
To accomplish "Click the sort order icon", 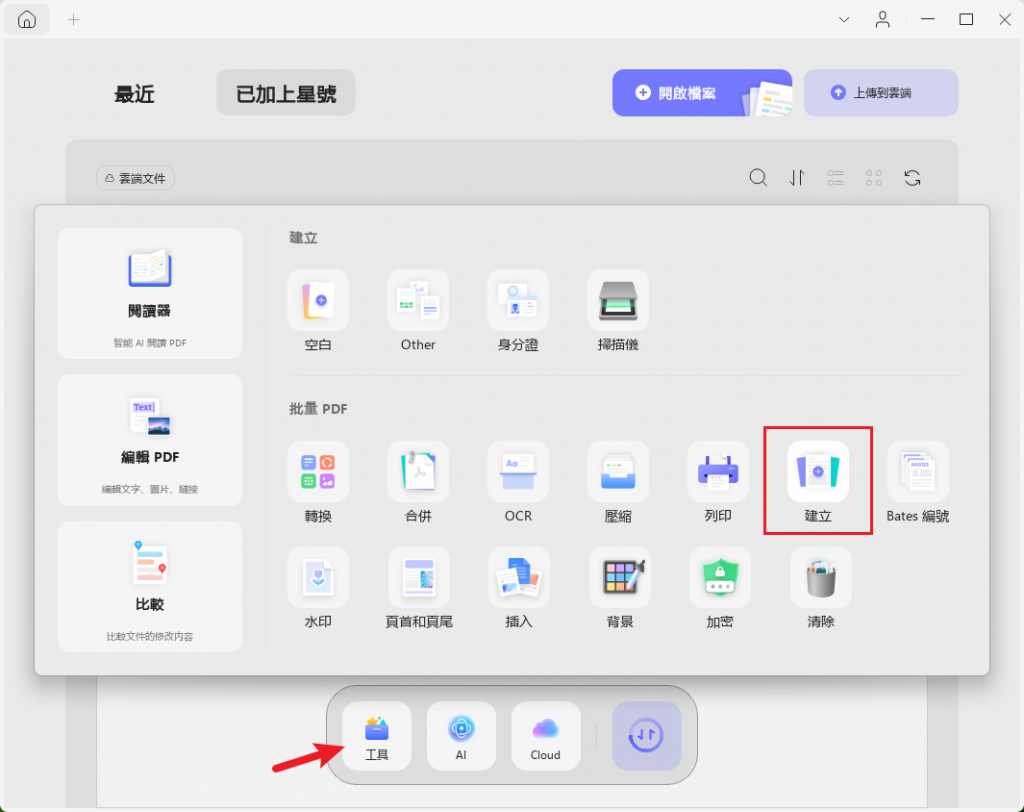I will 797,178.
